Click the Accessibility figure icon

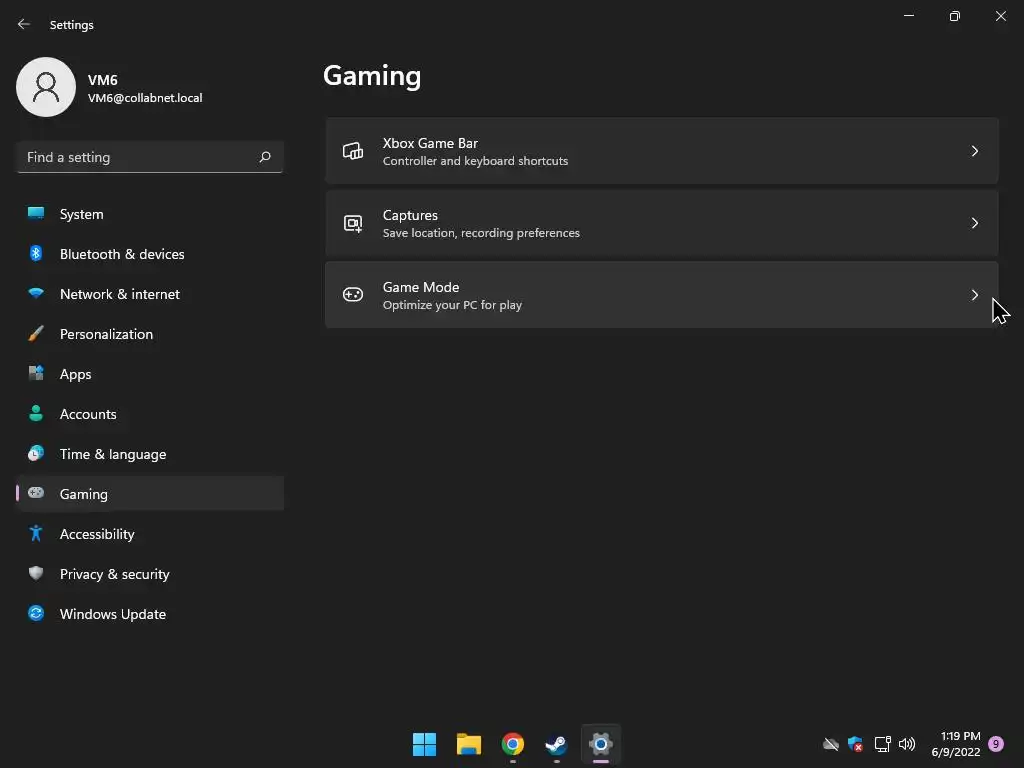pyautogui.click(x=36, y=534)
